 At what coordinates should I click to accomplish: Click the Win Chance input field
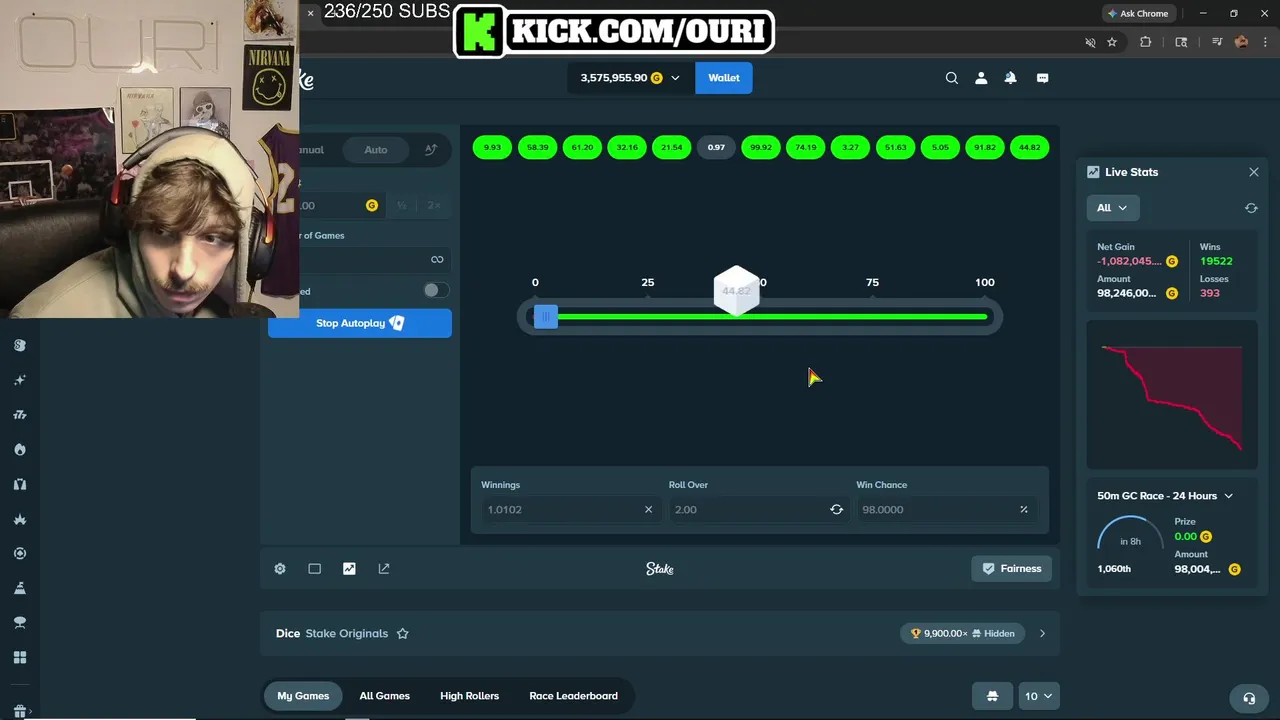point(945,509)
